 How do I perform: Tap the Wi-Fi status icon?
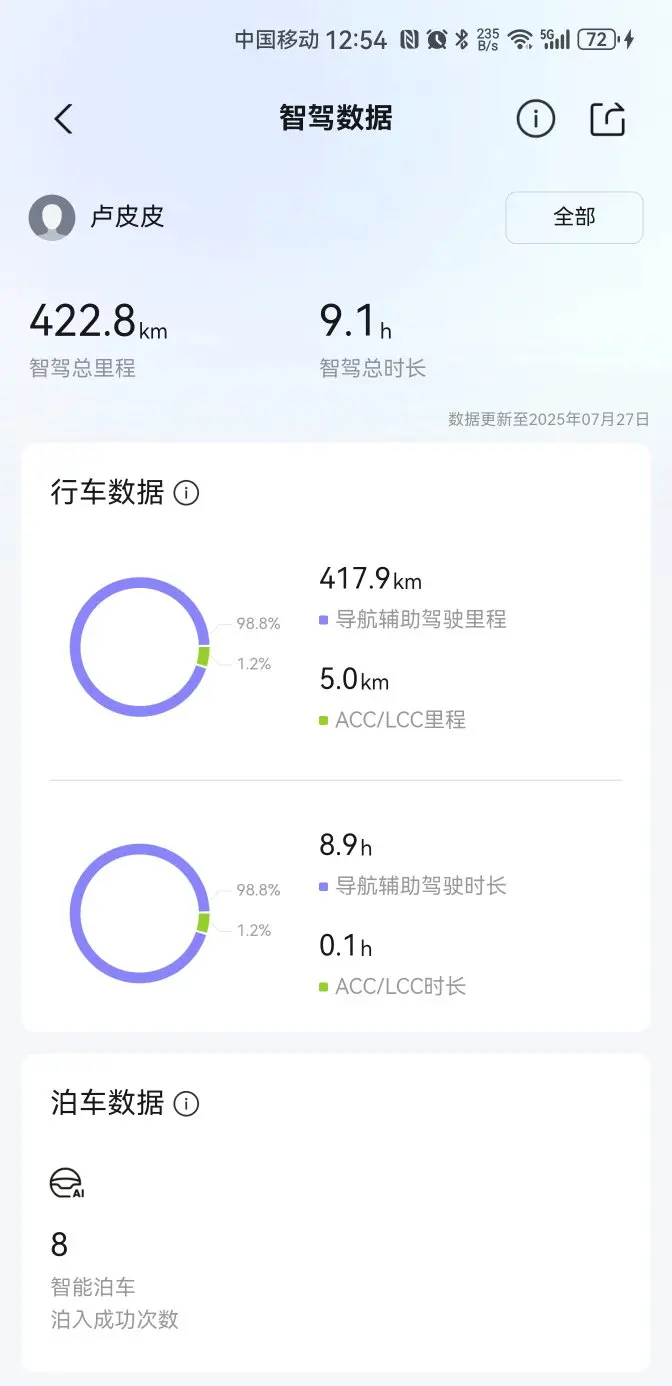point(519,40)
